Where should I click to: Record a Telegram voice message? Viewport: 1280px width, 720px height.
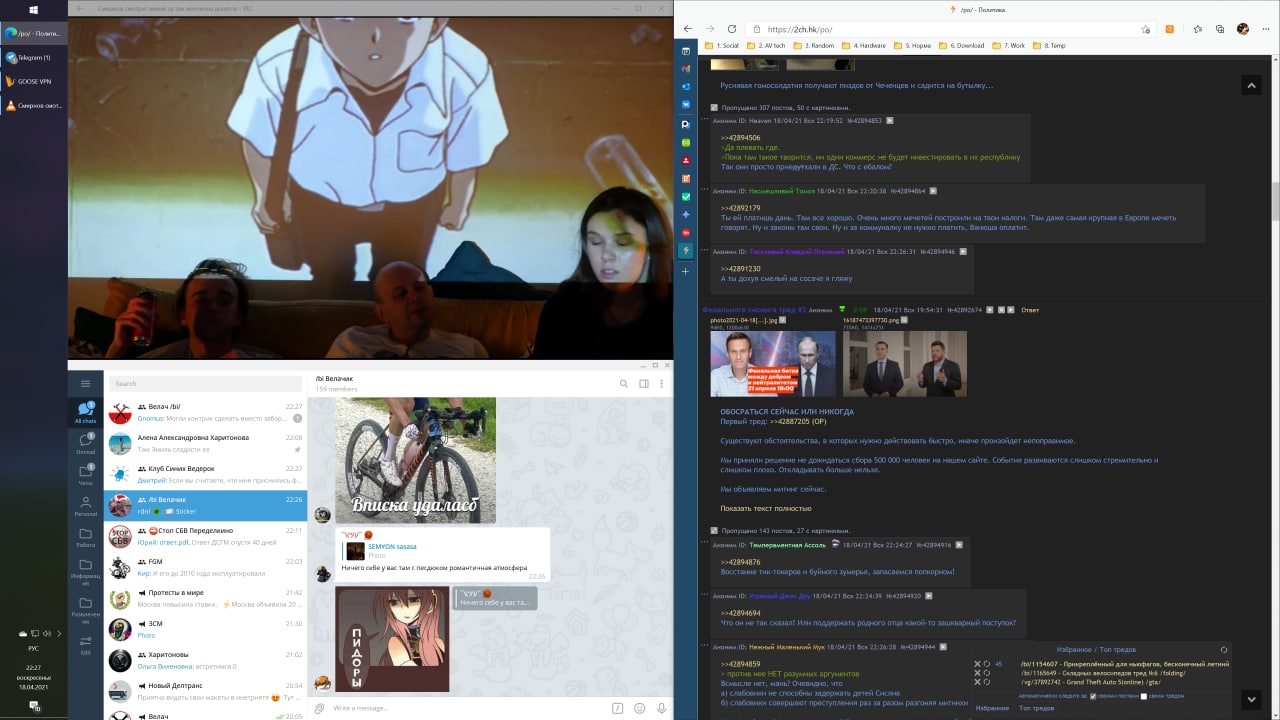coord(661,708)
